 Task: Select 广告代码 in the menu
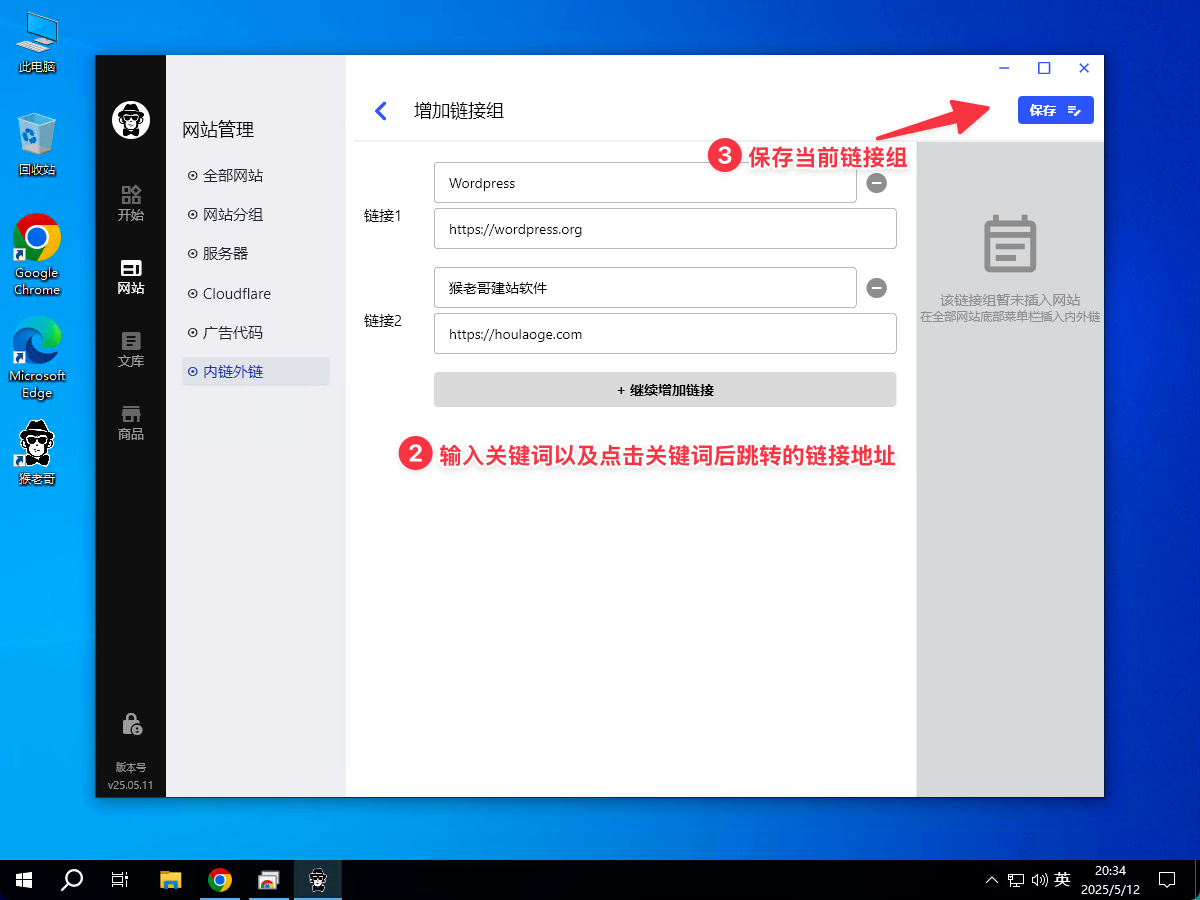coord(256,333)
